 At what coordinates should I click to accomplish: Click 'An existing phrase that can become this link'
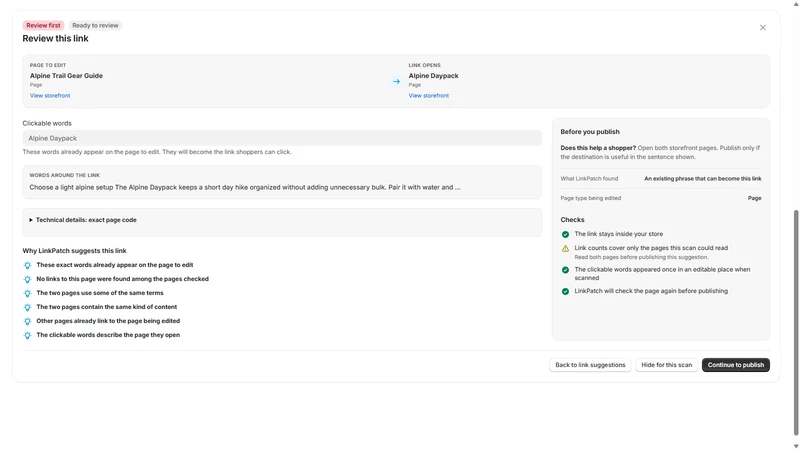[703, 179]
